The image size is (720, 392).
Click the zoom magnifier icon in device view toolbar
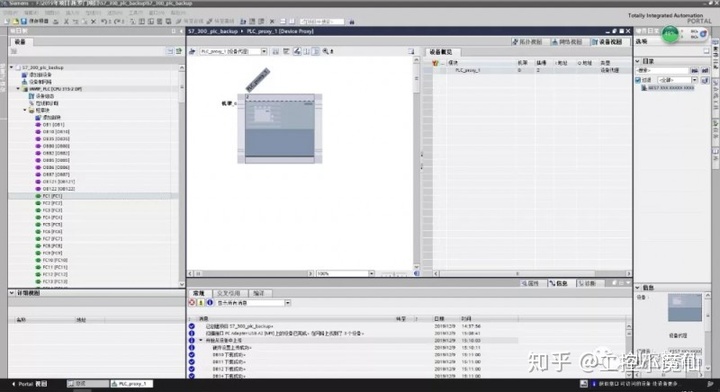pyautogui.click(x=326, y=51)
